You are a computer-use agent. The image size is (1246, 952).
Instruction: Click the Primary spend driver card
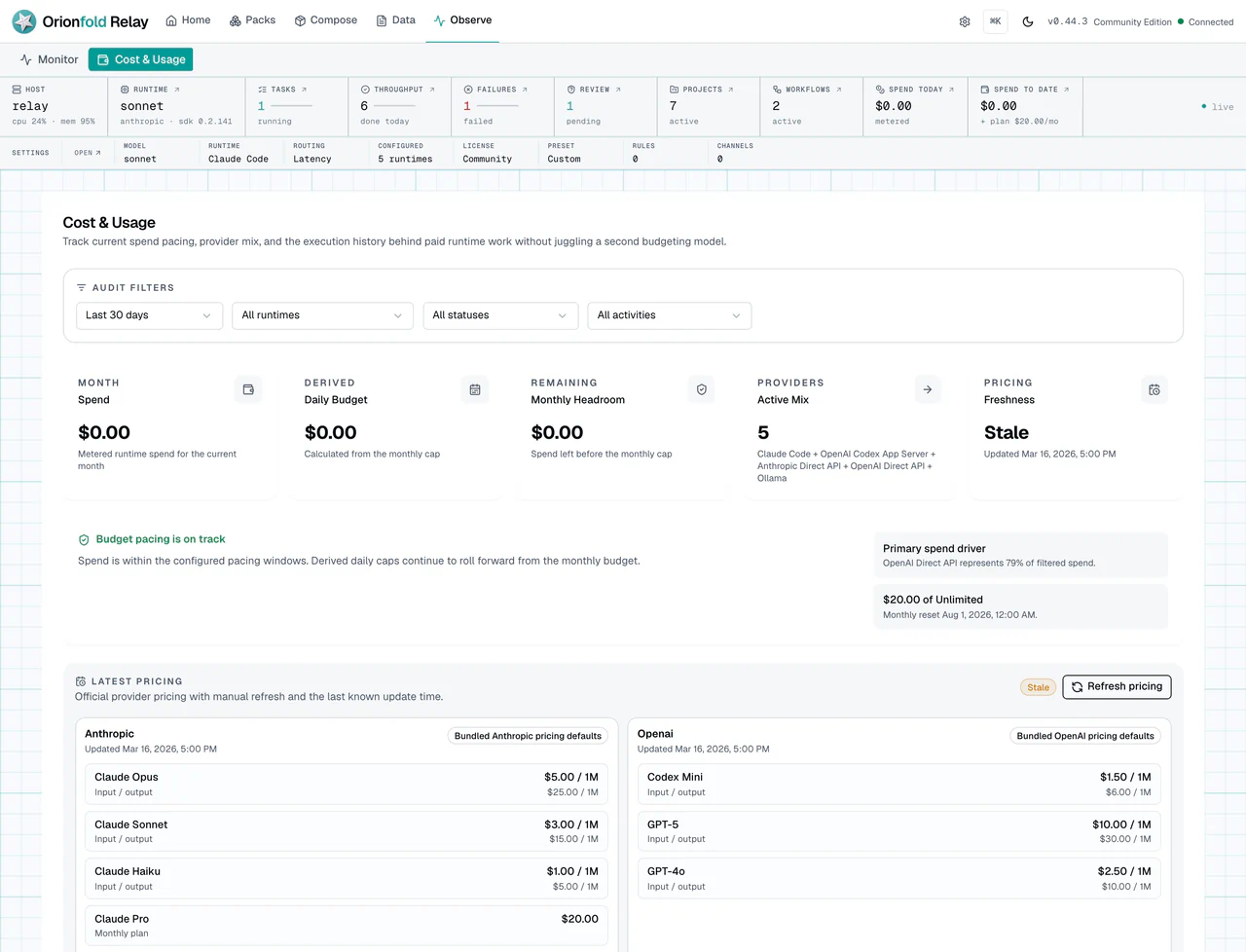(1021, 555)
